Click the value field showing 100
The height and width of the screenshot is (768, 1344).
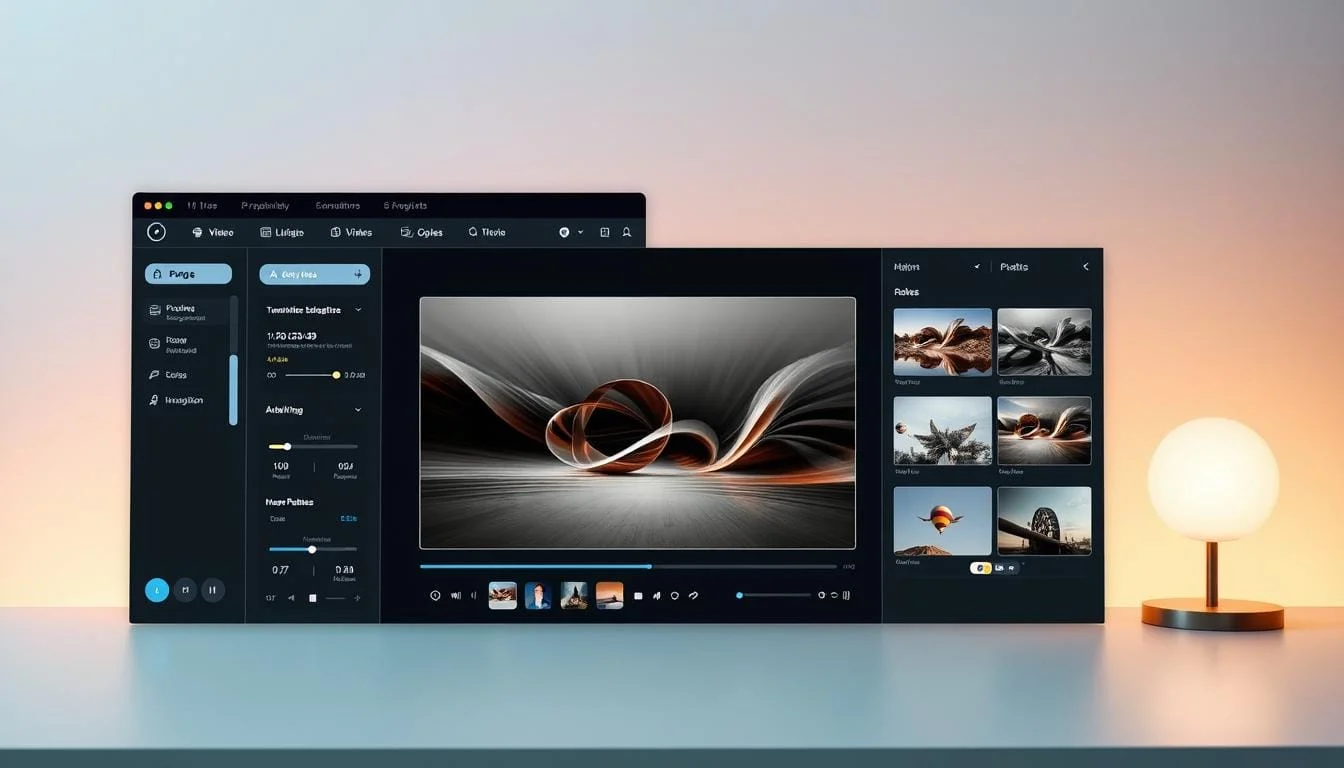pyautogui.click(x=281, y=467)
